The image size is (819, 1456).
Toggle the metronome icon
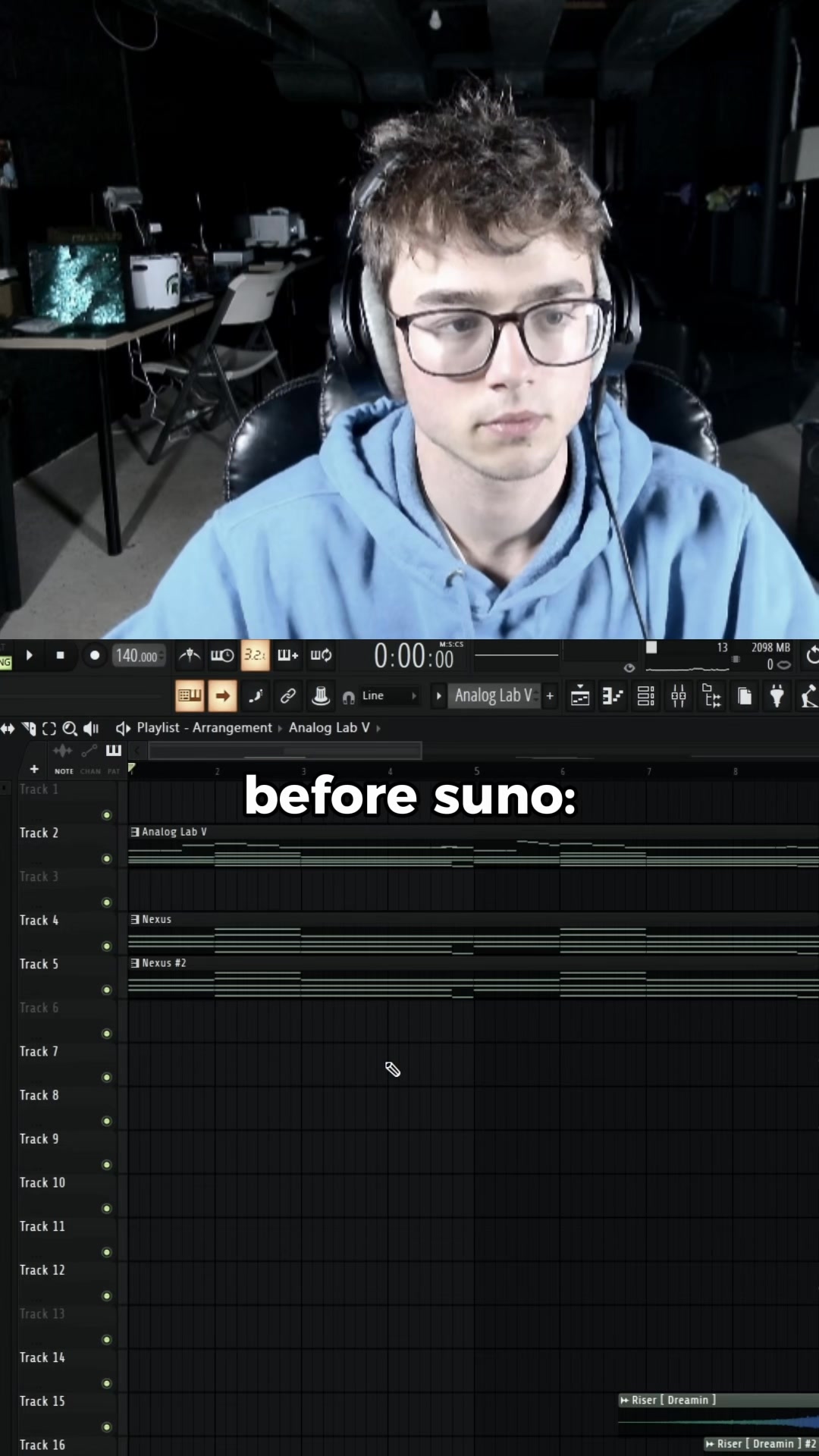pyautogui.click(x=189, y=655)
